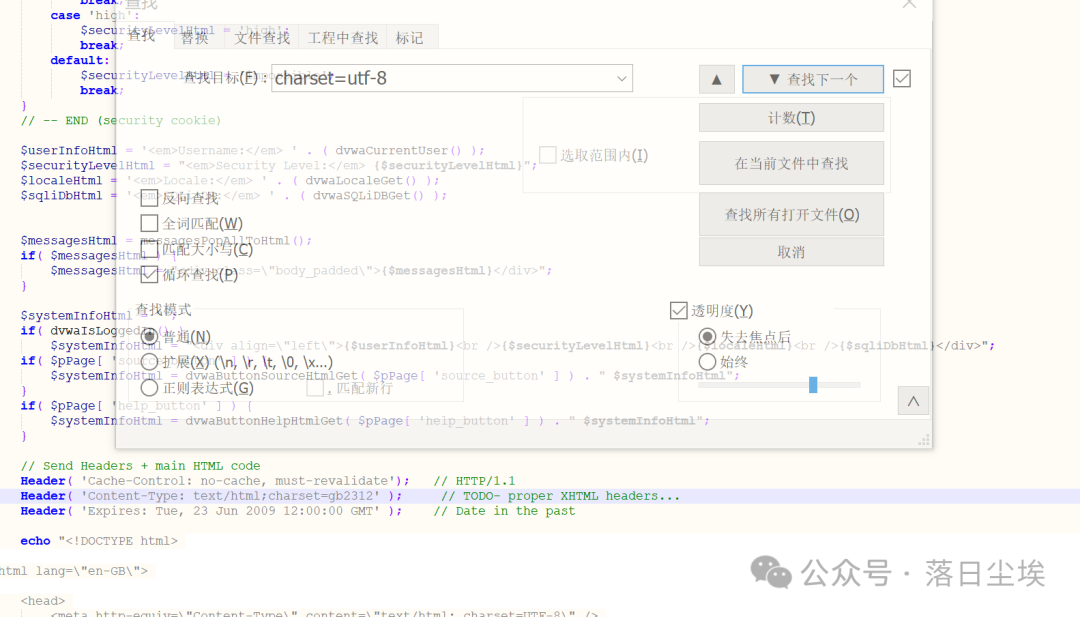Open the 文件查找 tab
This screenshot has width=1080, height=617.
(262, 38)
